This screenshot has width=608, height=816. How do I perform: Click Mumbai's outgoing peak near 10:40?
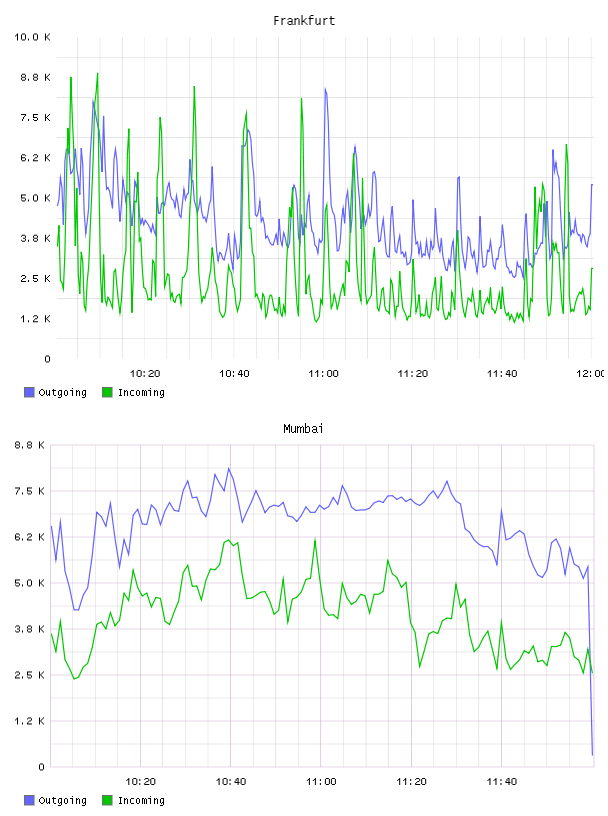pyautogui.click(x=229, y=468)
